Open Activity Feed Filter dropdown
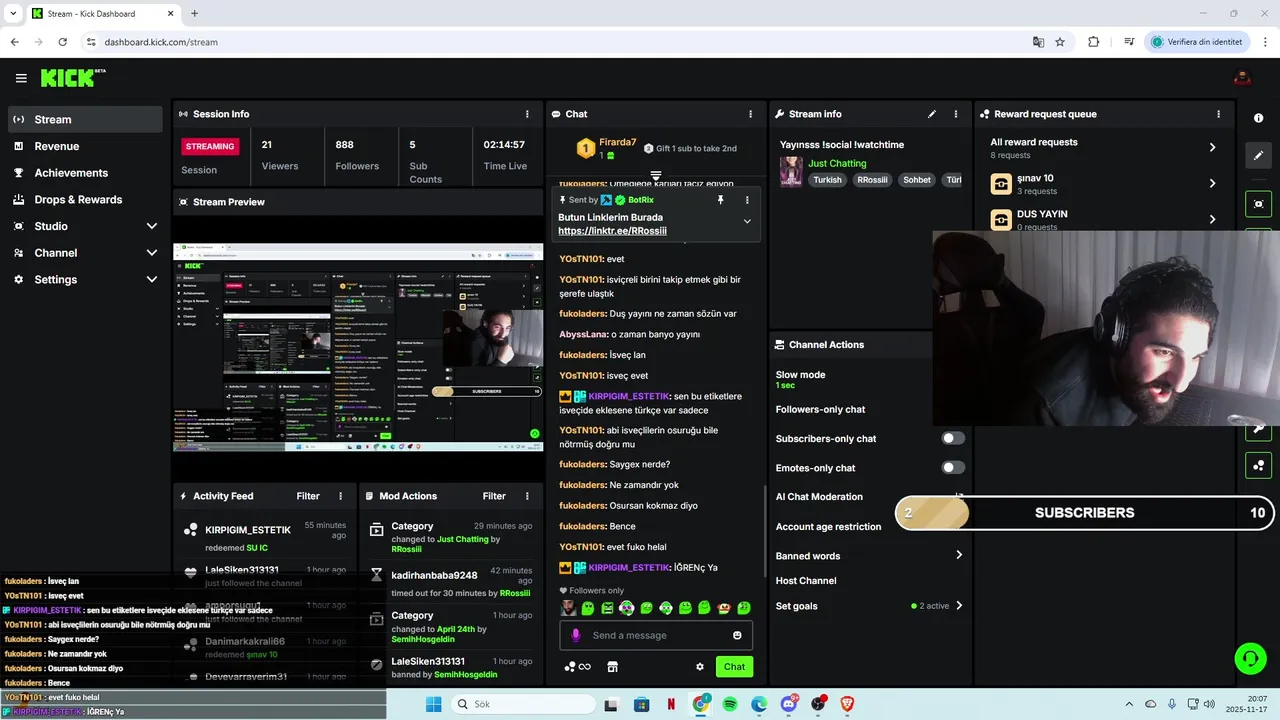Screen dimensions: 1280x720 click(308, 496)
